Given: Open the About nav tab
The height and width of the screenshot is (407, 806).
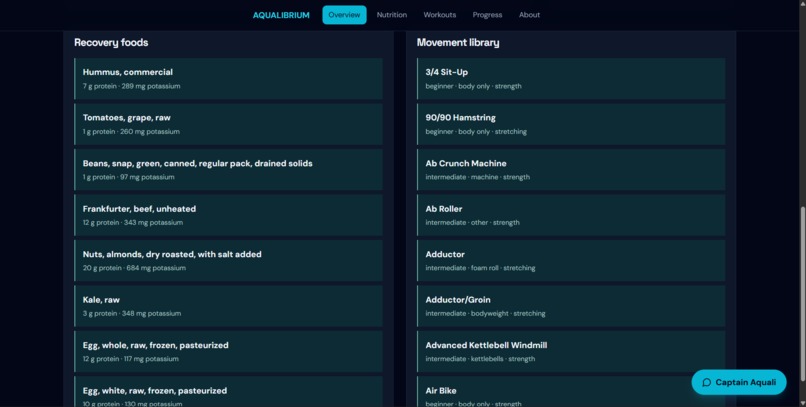Looking at the screenshot, I should coord(529,15).
